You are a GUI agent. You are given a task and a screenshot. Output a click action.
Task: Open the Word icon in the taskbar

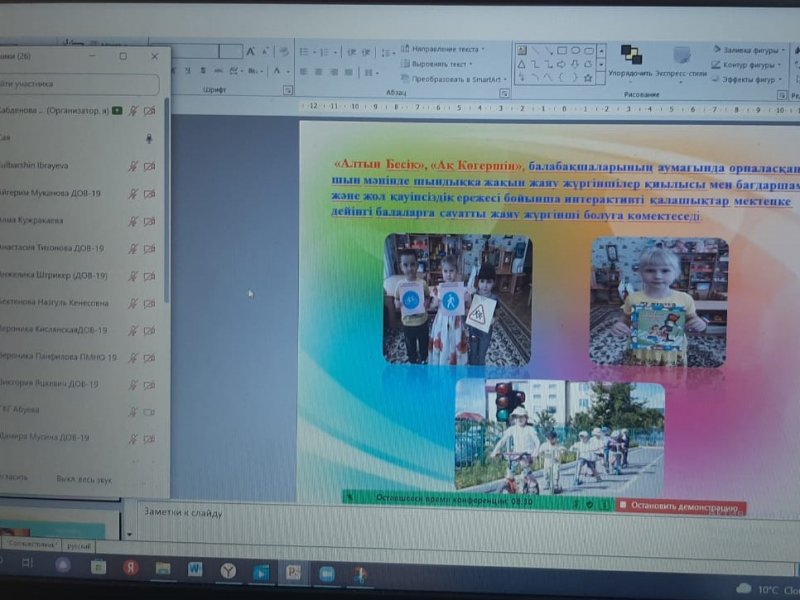click(x=194, y=569)
